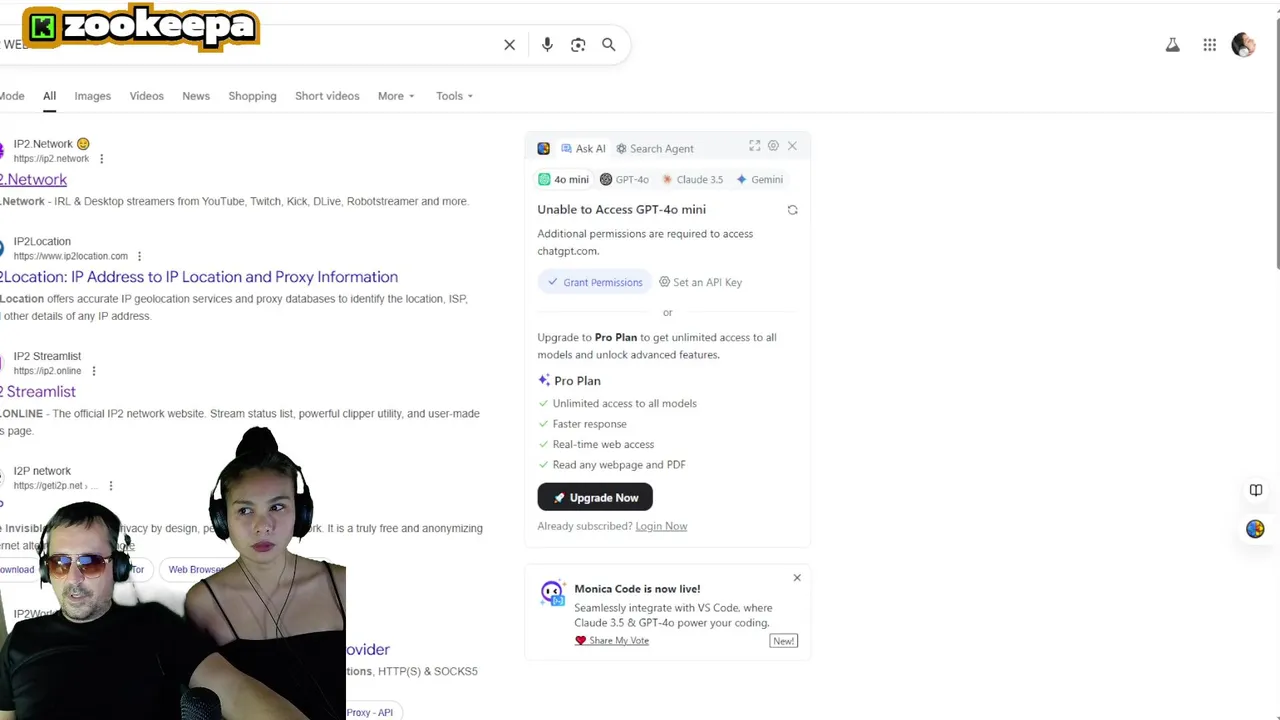Click the Web Browser sitelink chip

pos(194,569)
